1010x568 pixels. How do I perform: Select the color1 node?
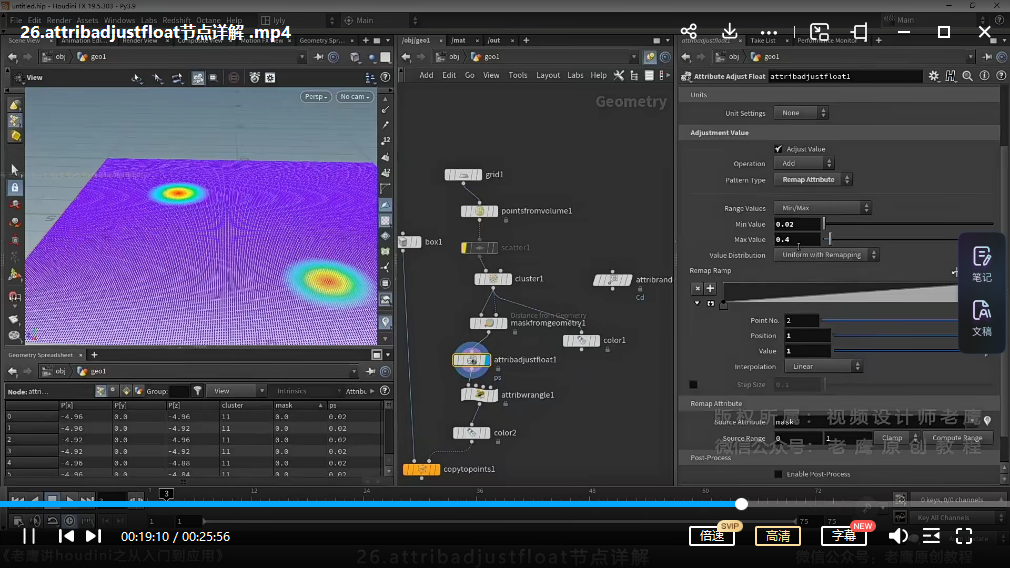tap(581, 341)
